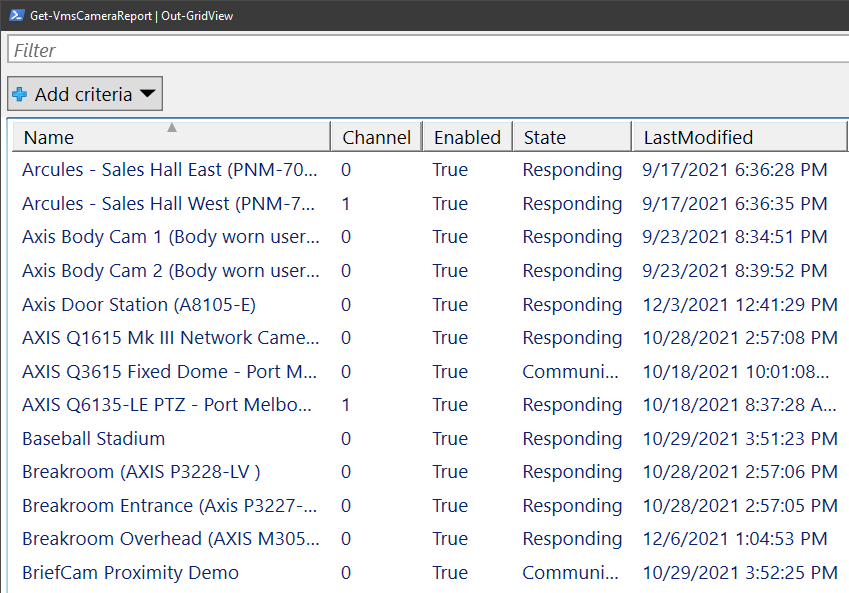Select the Arcules - Sales Hall West row

430,204
